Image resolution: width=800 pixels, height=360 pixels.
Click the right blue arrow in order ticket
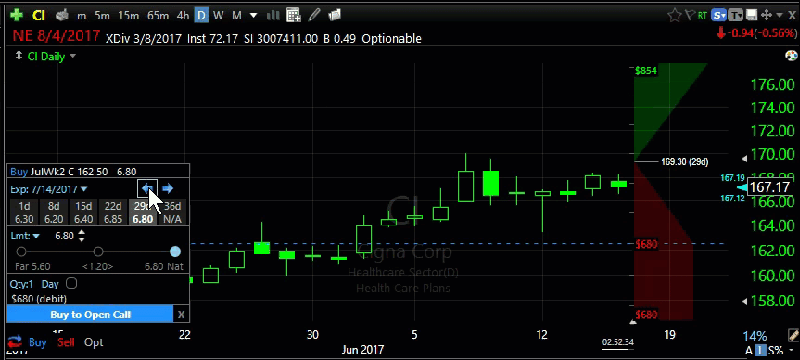coord(168,189)
